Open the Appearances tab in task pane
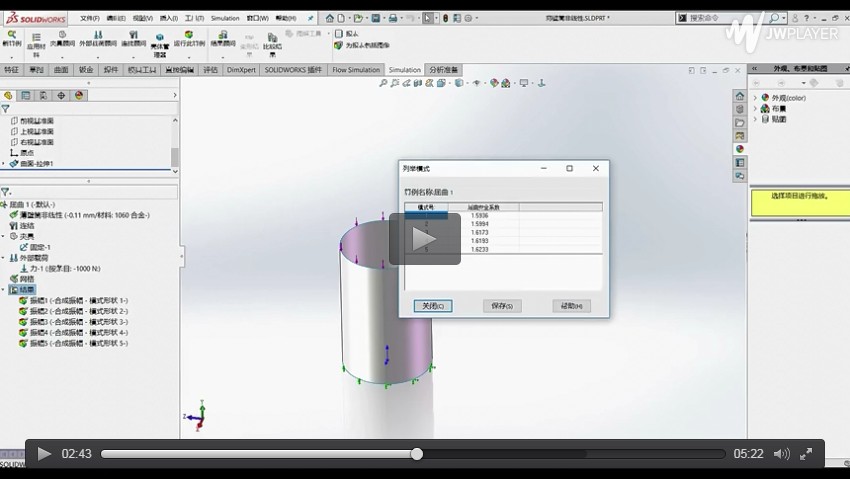850x479 pixels. [x=740, y=149]
